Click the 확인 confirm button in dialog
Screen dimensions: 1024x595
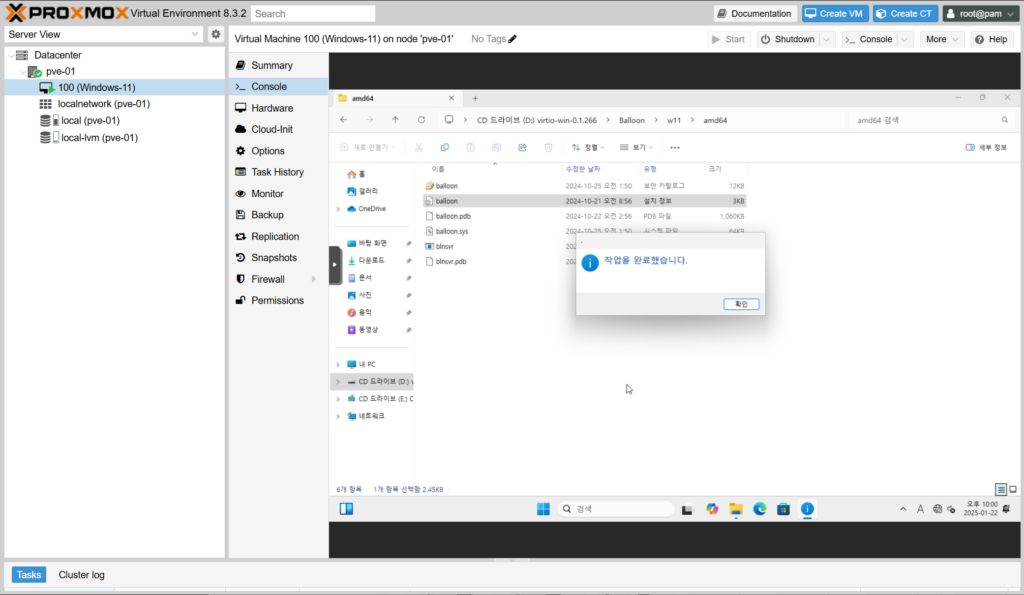[741, 304]
